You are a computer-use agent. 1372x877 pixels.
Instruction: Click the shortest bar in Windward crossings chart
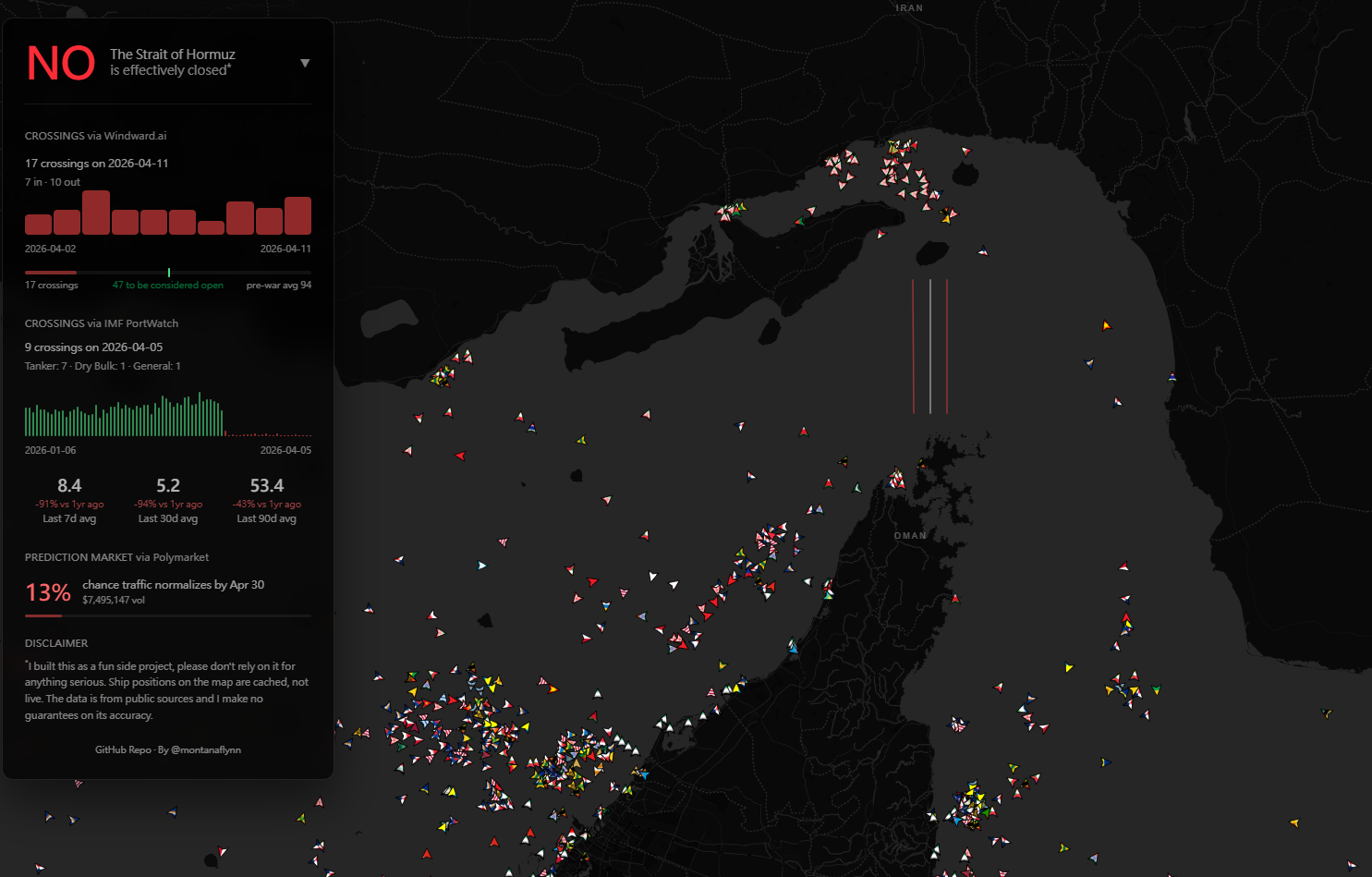(211, 227)
